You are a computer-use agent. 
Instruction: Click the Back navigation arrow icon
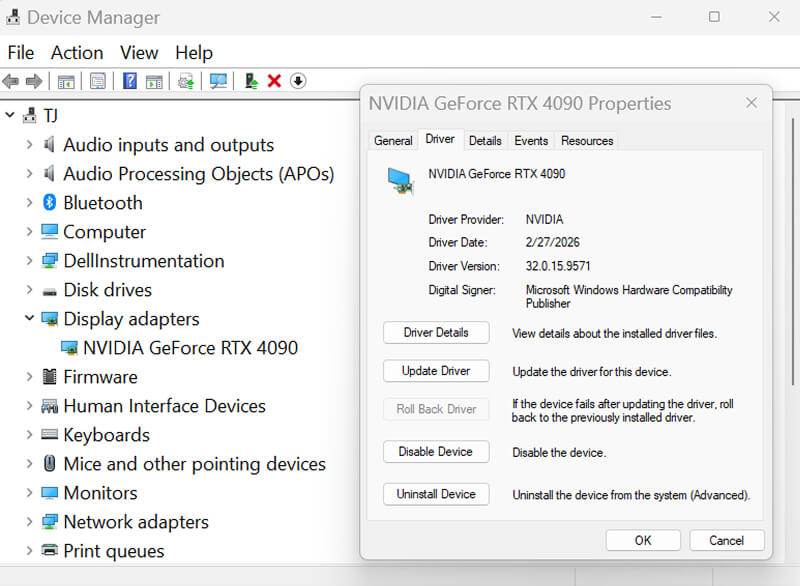pyautogui.click(x=12, y=80)
